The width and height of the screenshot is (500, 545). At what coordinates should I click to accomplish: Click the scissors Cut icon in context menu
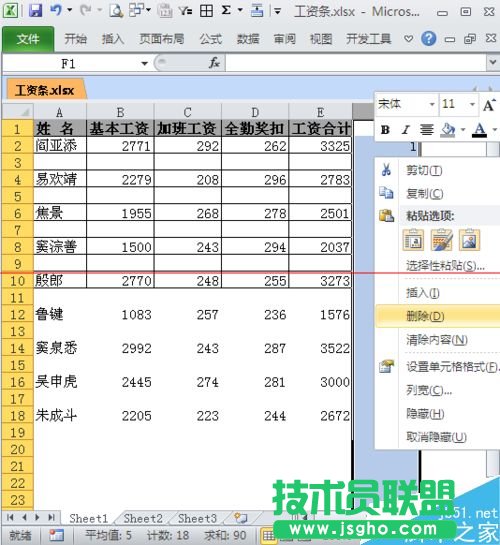(386, 170)
